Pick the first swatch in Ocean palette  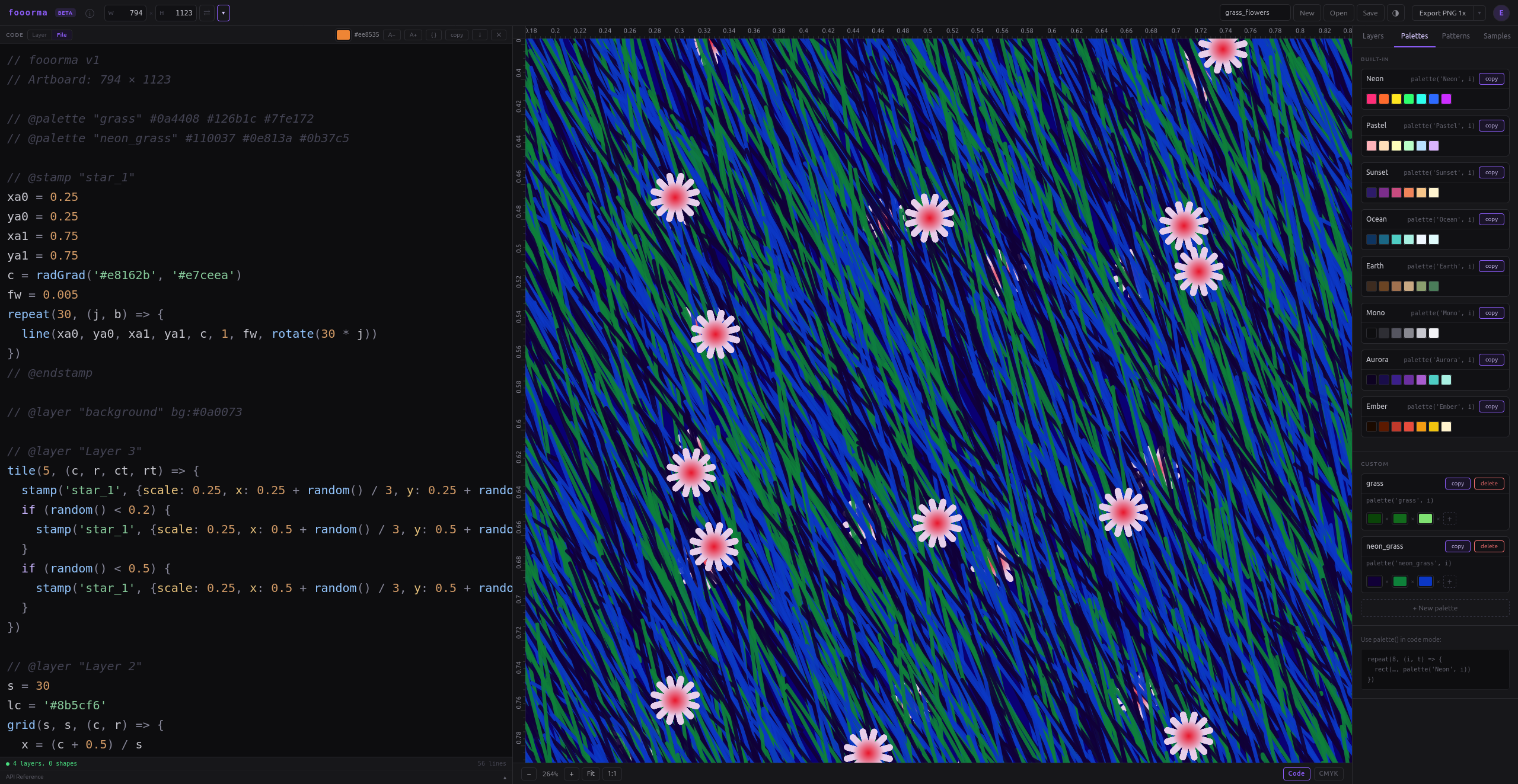(x=1372, y=239)
